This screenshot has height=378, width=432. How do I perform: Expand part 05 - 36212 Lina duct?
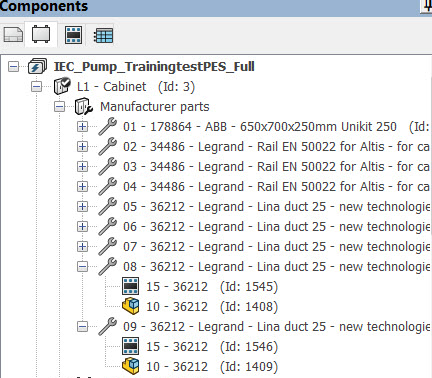tap(82, 207)
